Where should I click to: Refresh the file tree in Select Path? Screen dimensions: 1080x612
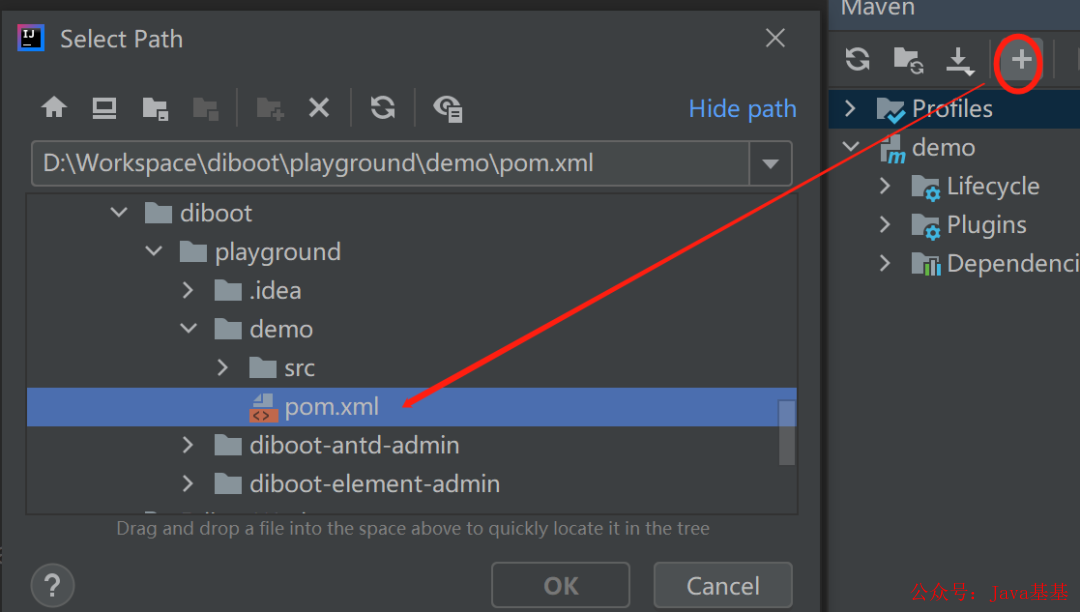(x=383, y=108)
